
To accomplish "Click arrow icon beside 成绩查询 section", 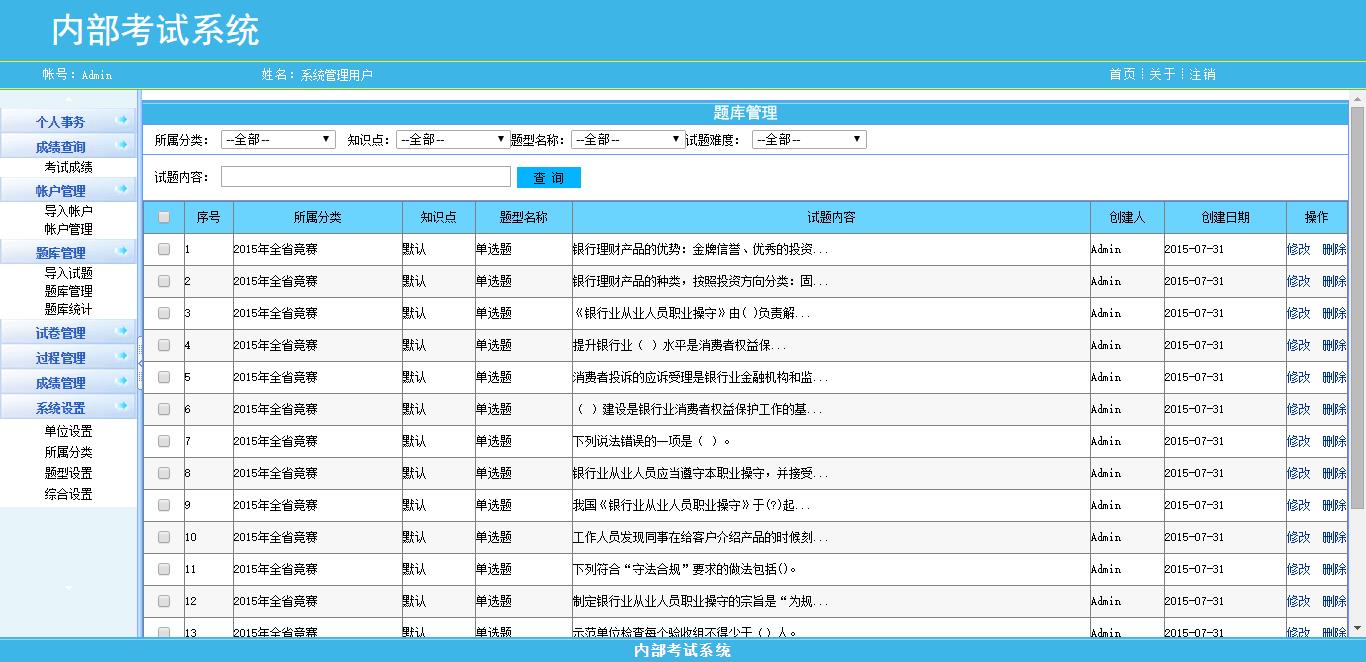I will 122,146.
